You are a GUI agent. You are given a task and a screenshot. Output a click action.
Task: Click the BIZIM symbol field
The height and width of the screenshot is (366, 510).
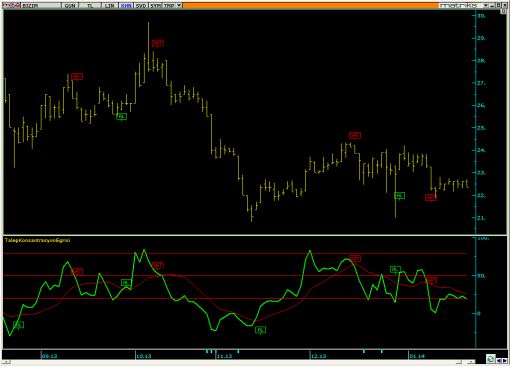41,5
